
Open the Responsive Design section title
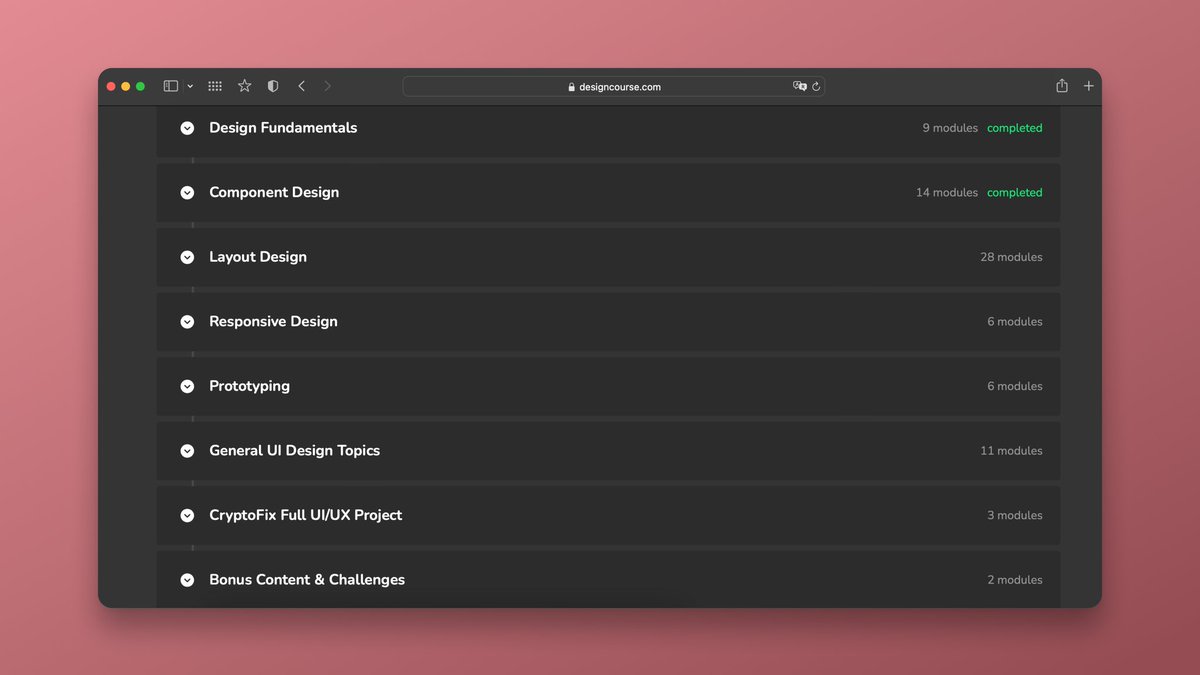pos(273,321)
